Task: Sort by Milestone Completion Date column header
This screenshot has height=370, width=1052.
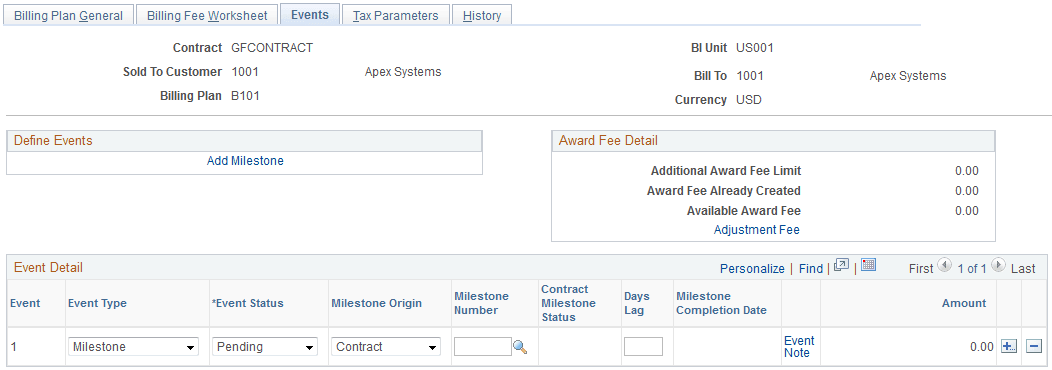Action: [x=721, y=304]
